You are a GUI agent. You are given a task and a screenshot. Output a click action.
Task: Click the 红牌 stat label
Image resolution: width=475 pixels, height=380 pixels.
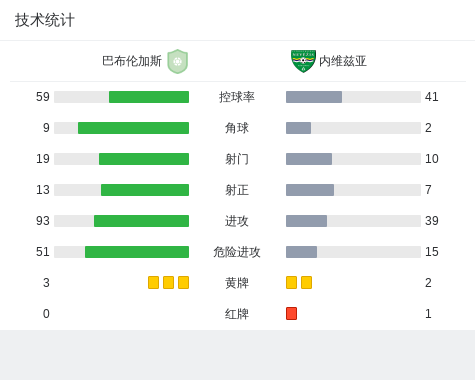point(237,314)
